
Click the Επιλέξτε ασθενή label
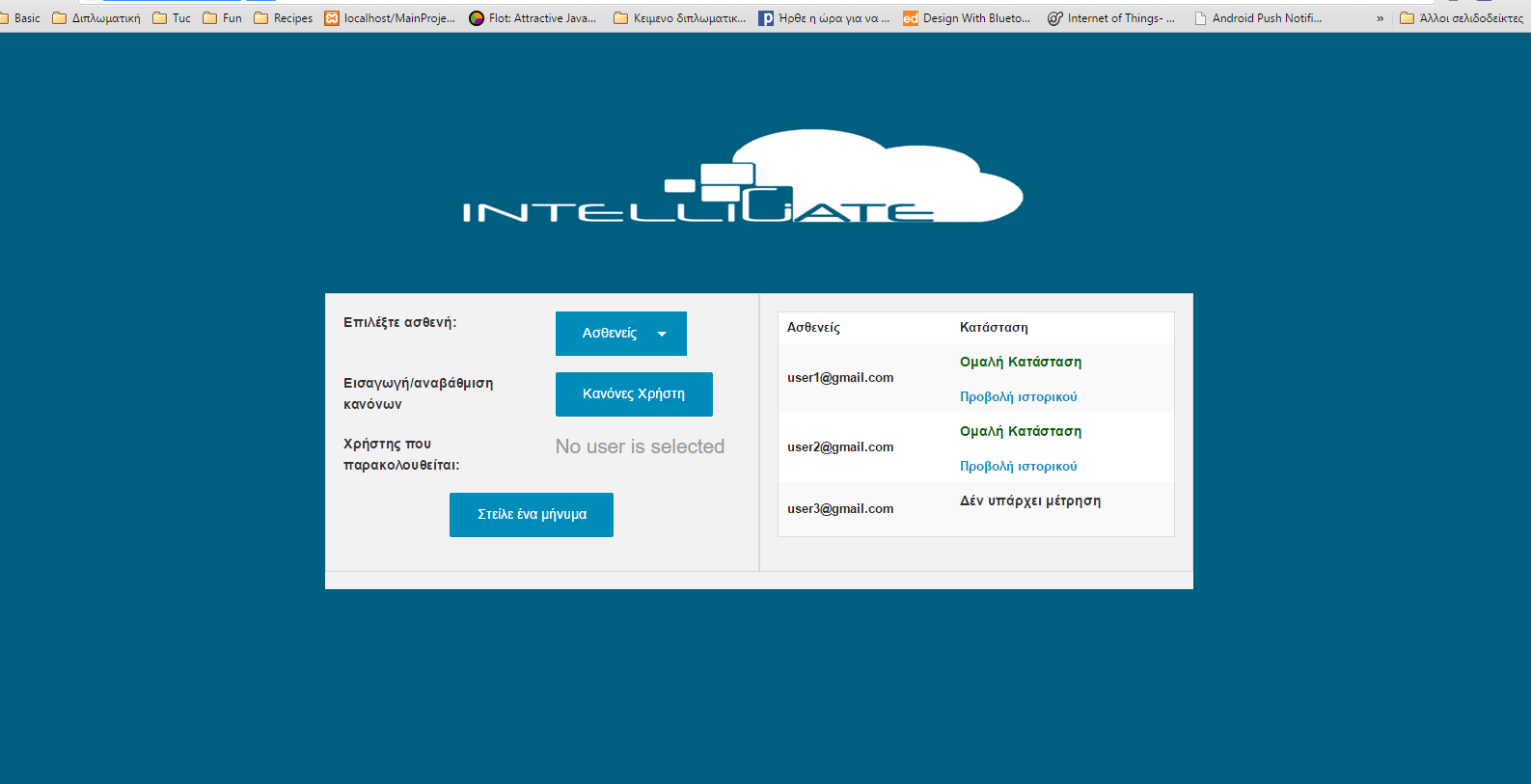coord(400,322)
